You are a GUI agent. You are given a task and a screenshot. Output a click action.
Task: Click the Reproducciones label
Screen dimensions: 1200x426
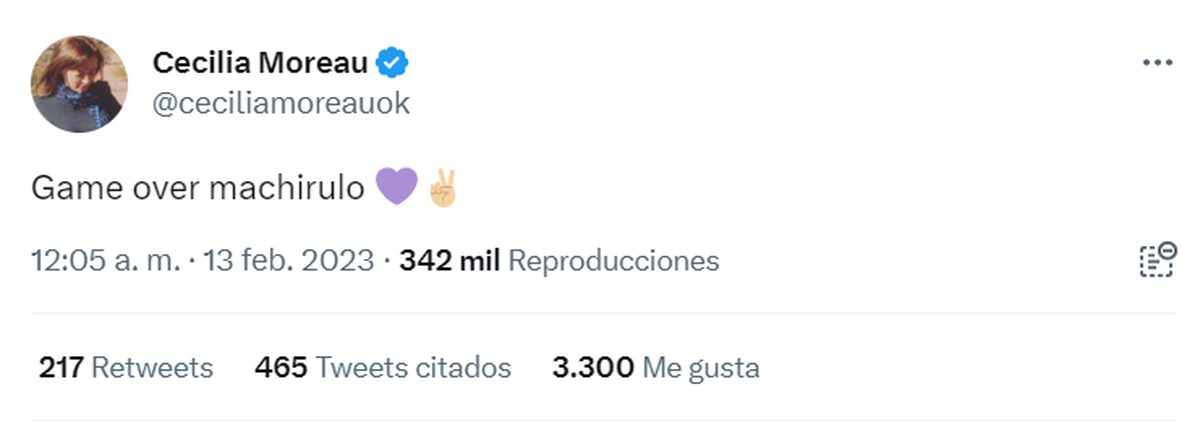click(613, 261)
